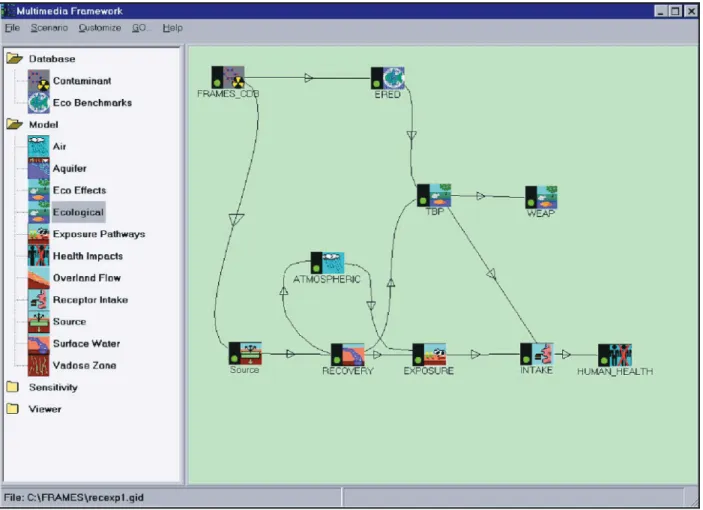
Task: Click the Eco Benchmarks fish icon
Action: click(39, 103)
